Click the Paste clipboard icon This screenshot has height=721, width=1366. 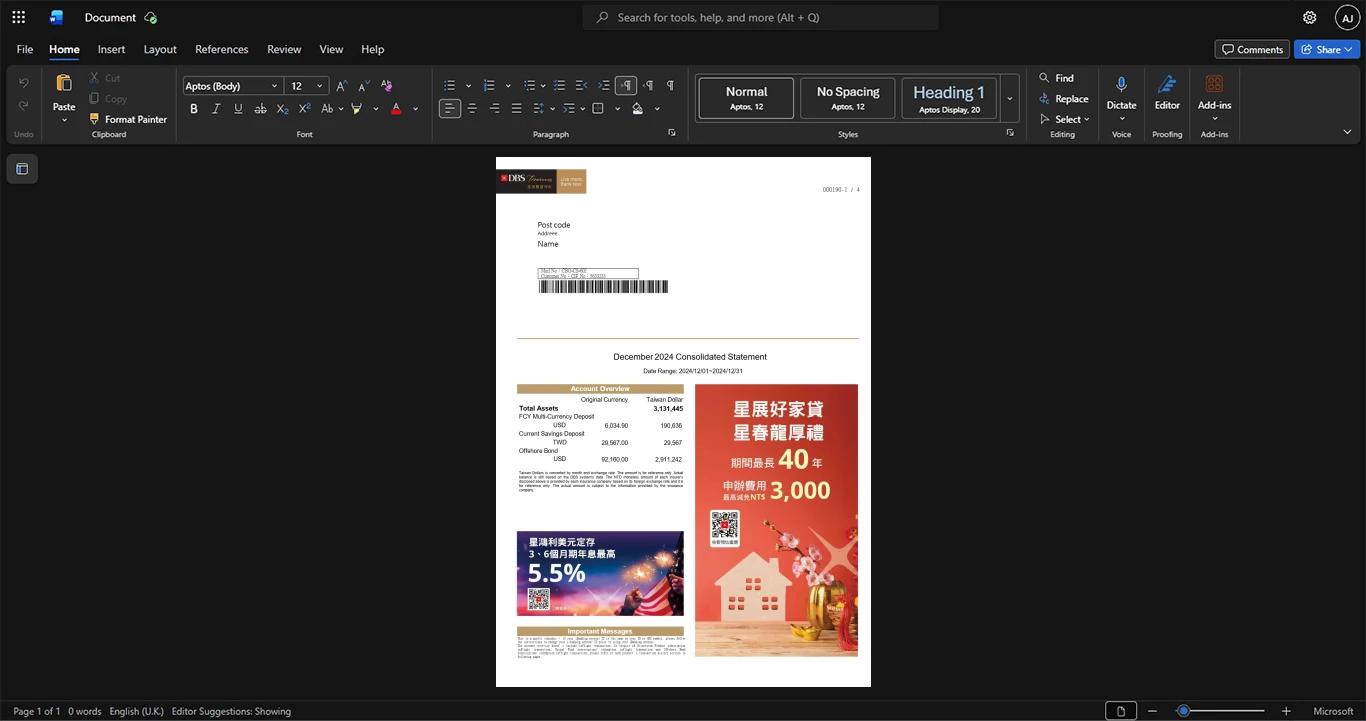[x=64, y=84]
